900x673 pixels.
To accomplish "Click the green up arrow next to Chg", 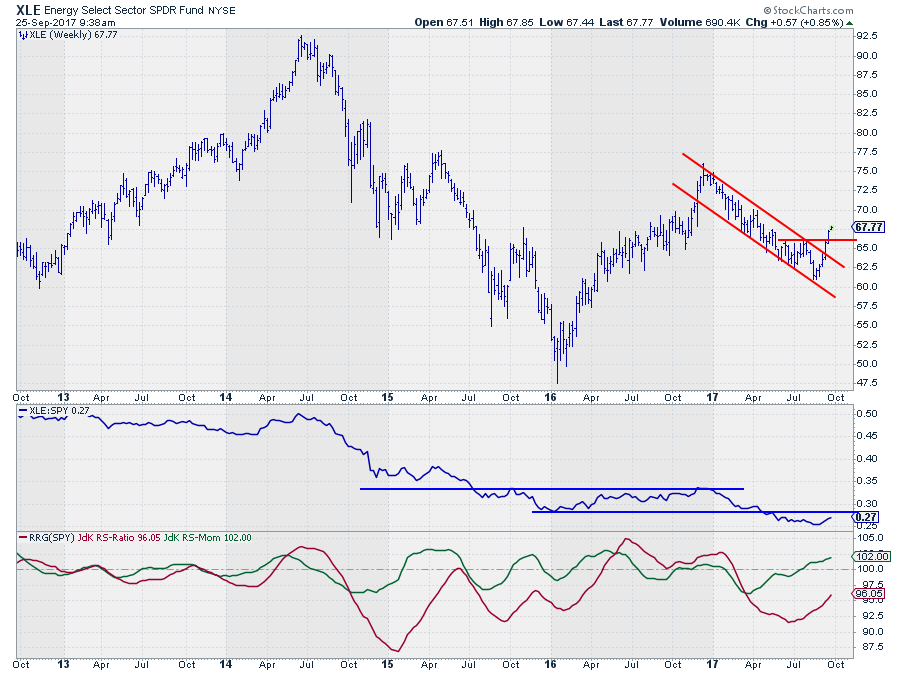I will 849,23.
